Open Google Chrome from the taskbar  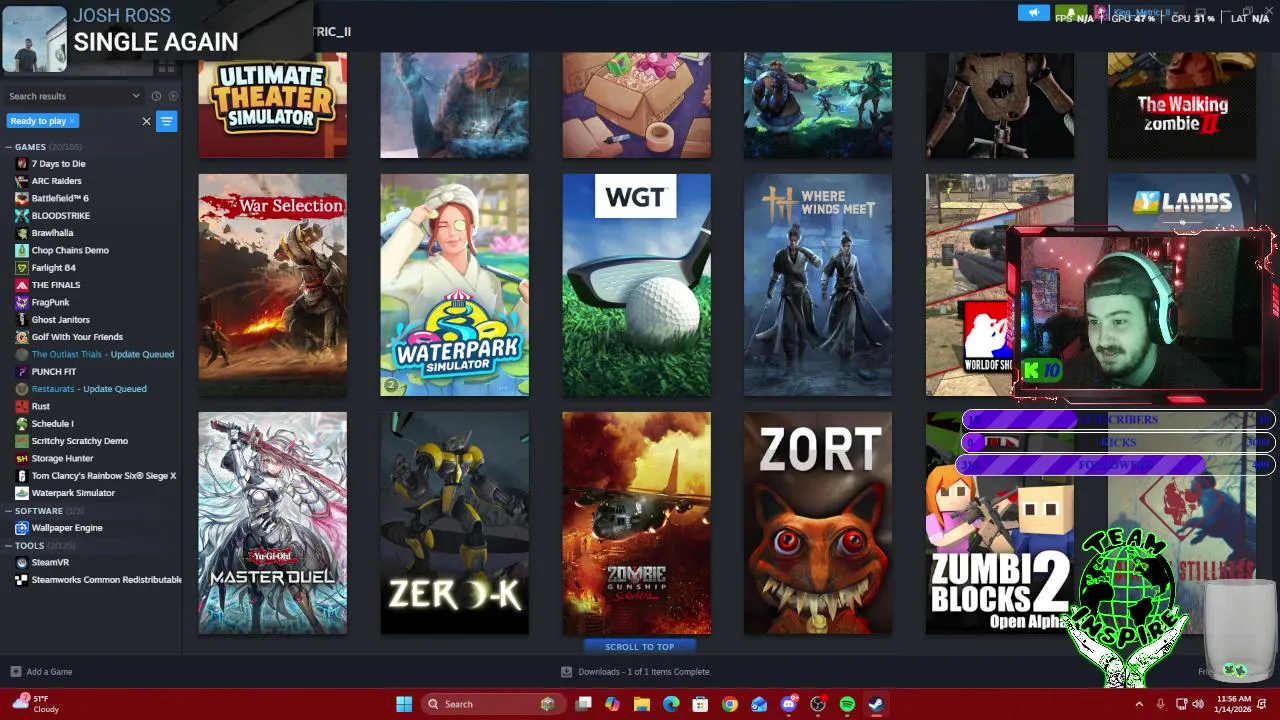730,704
